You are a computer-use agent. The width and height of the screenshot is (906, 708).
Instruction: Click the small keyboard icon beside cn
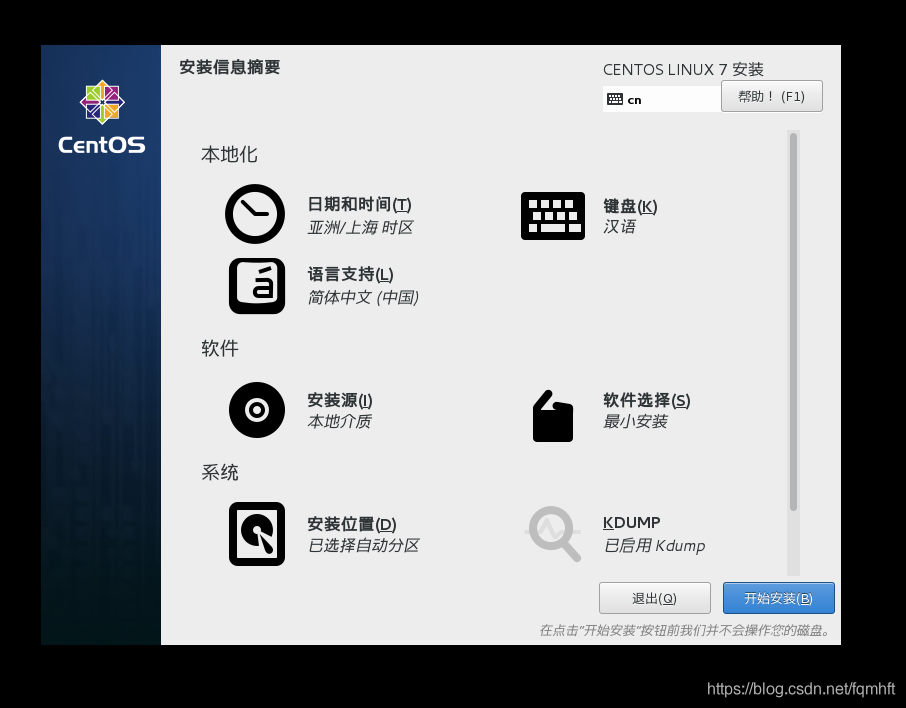[615, 99]
